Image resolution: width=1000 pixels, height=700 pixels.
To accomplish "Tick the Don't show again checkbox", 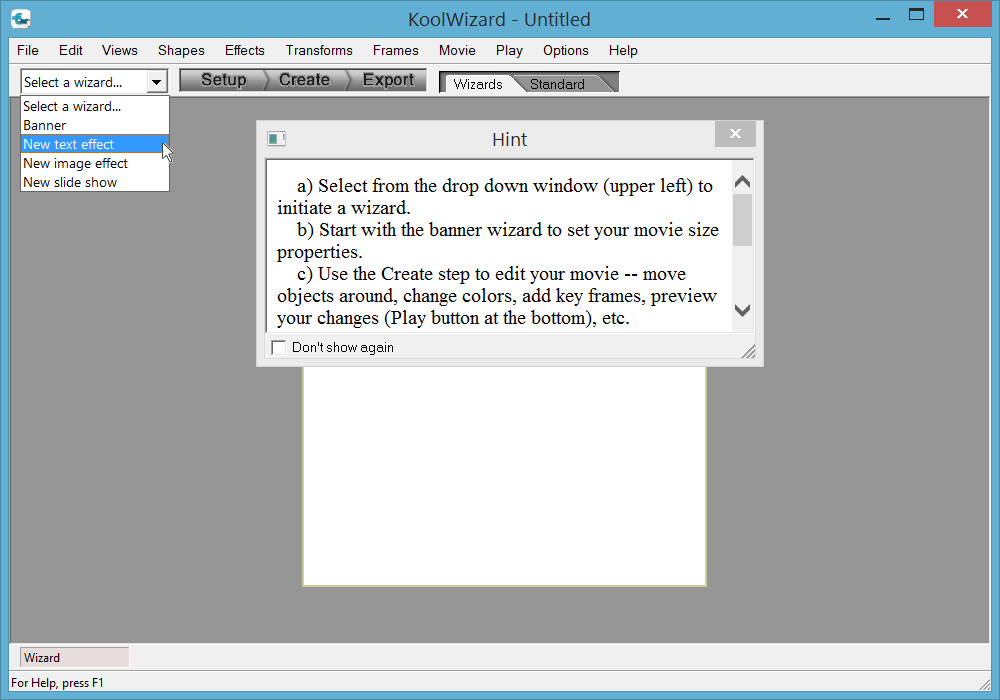I will point(279,347).
